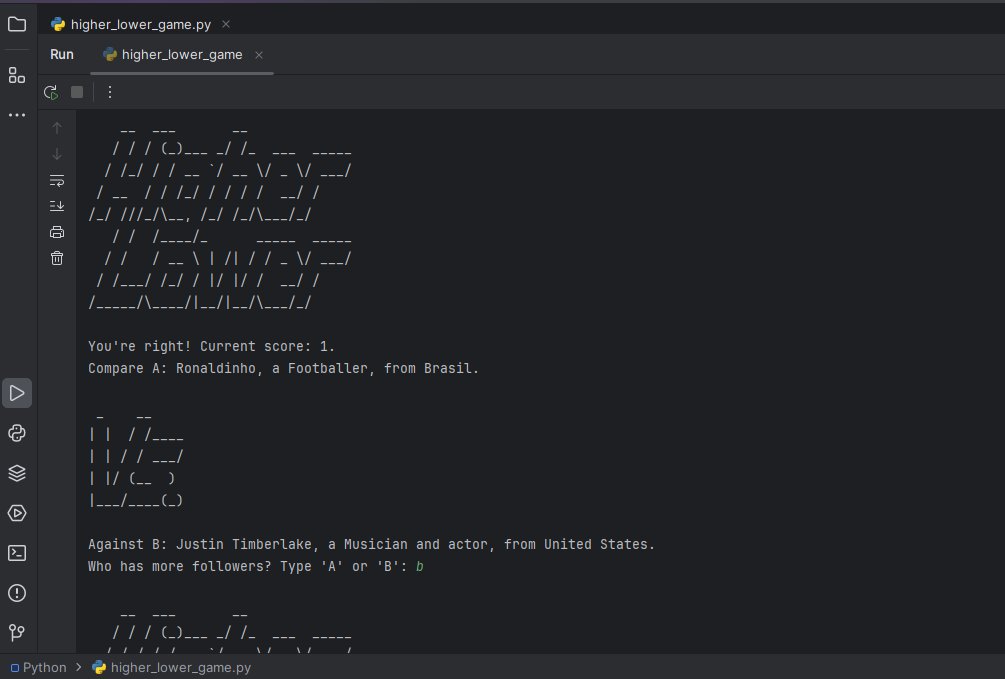Open the Git version control window
This screenshot has height=679, width=1005.
[x=17, y=633]
